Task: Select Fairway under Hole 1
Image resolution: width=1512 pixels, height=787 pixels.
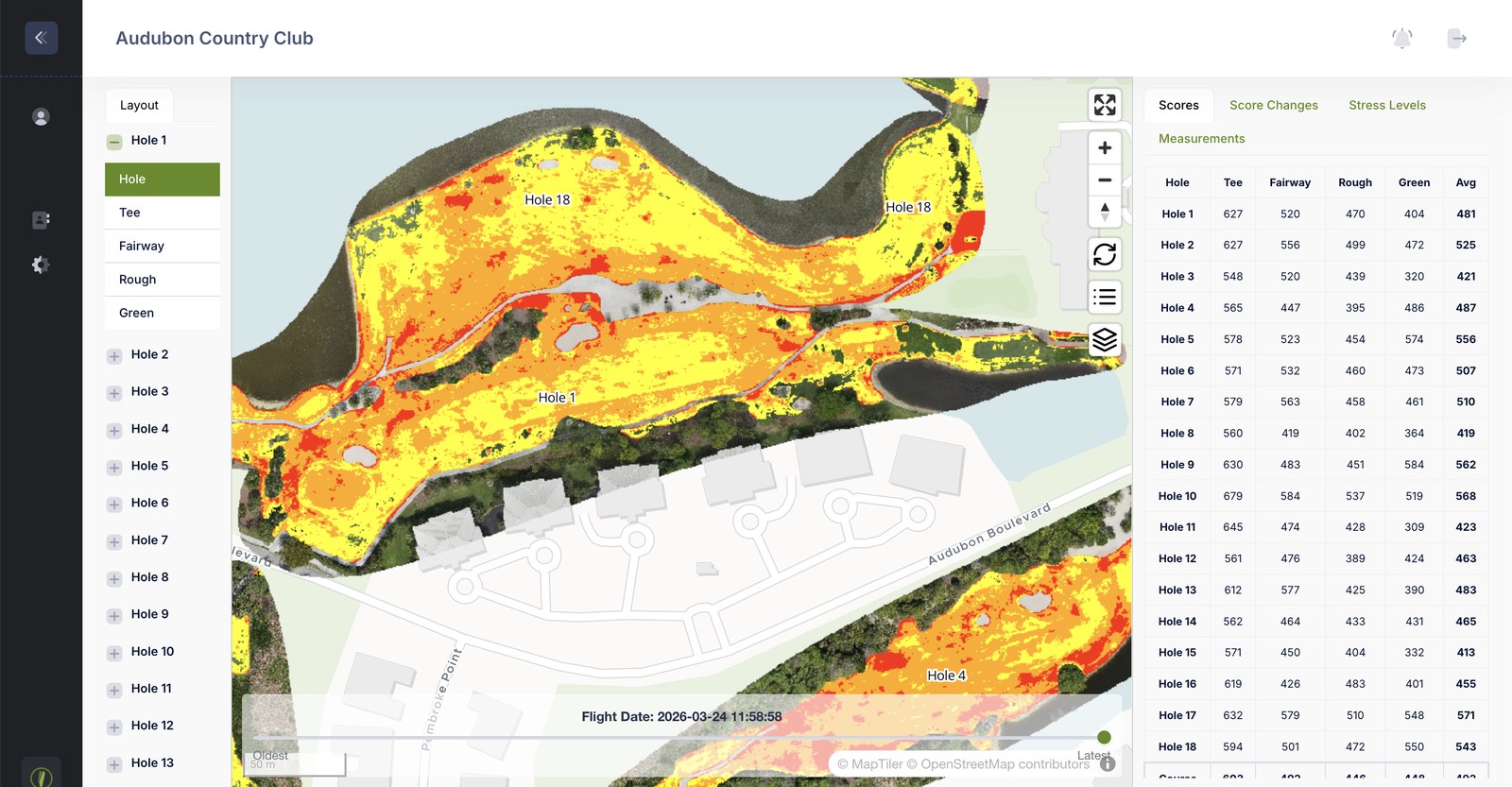Action: [142, 246]
